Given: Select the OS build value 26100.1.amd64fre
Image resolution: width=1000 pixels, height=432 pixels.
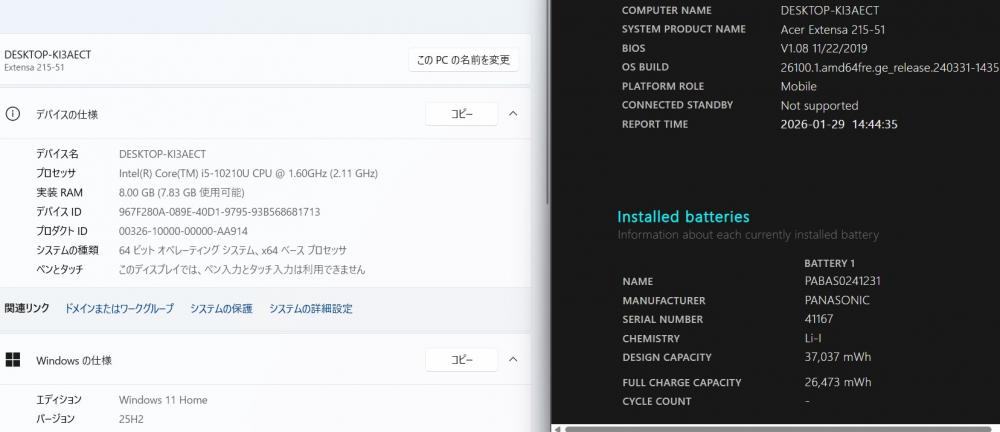Looking at the screenshot, I should (890, 68).
